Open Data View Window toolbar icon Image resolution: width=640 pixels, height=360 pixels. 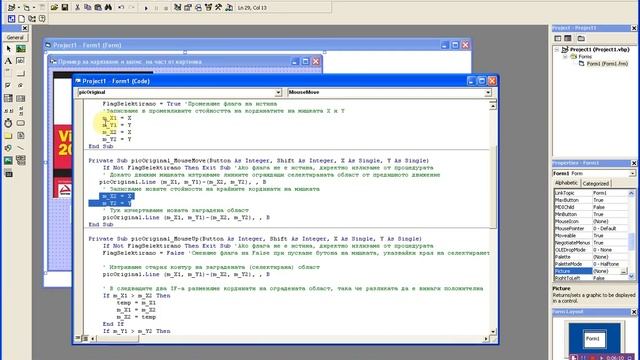229,7
